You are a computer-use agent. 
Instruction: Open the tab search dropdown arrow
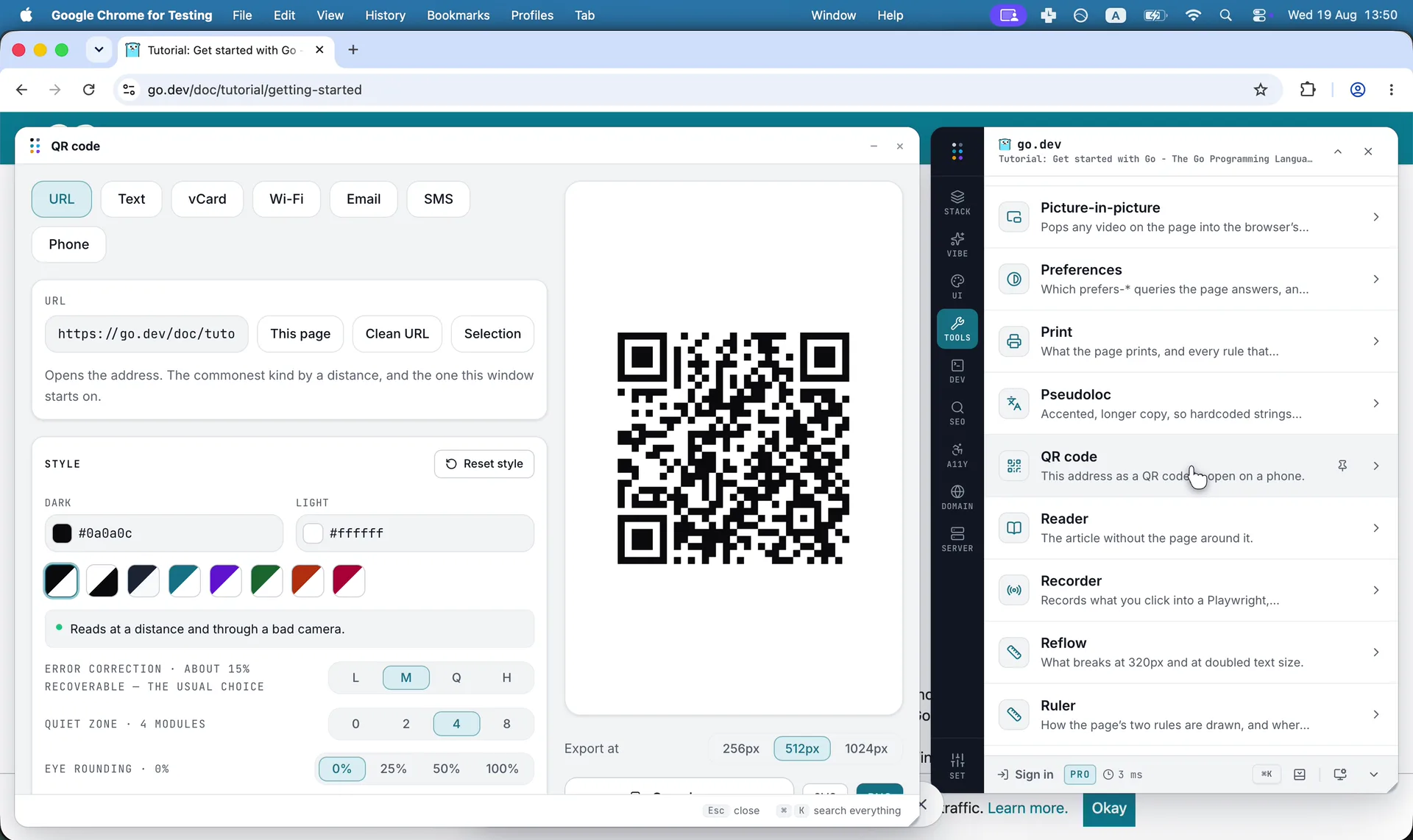(99, 50)
